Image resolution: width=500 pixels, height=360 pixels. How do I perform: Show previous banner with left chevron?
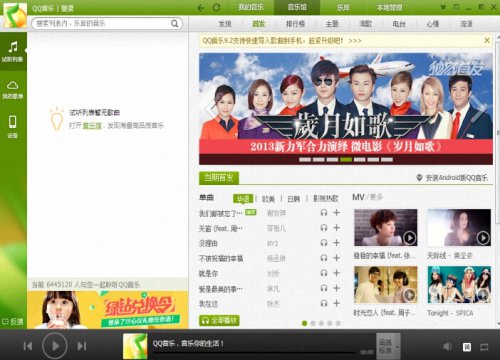(211, 108)
